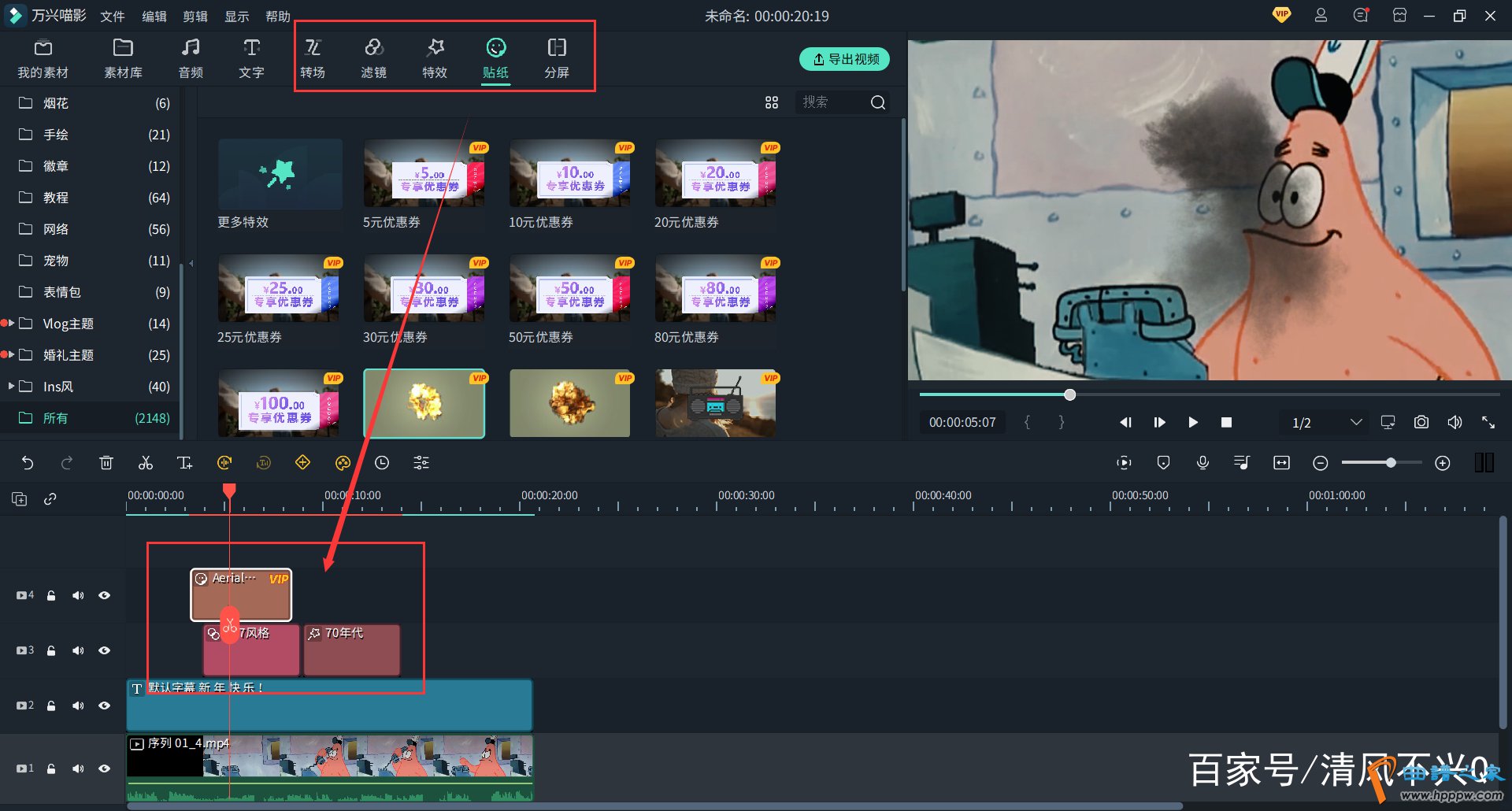Click the voiceover microphone icon
The image size is (1512, 811).
pos(1203,463)
